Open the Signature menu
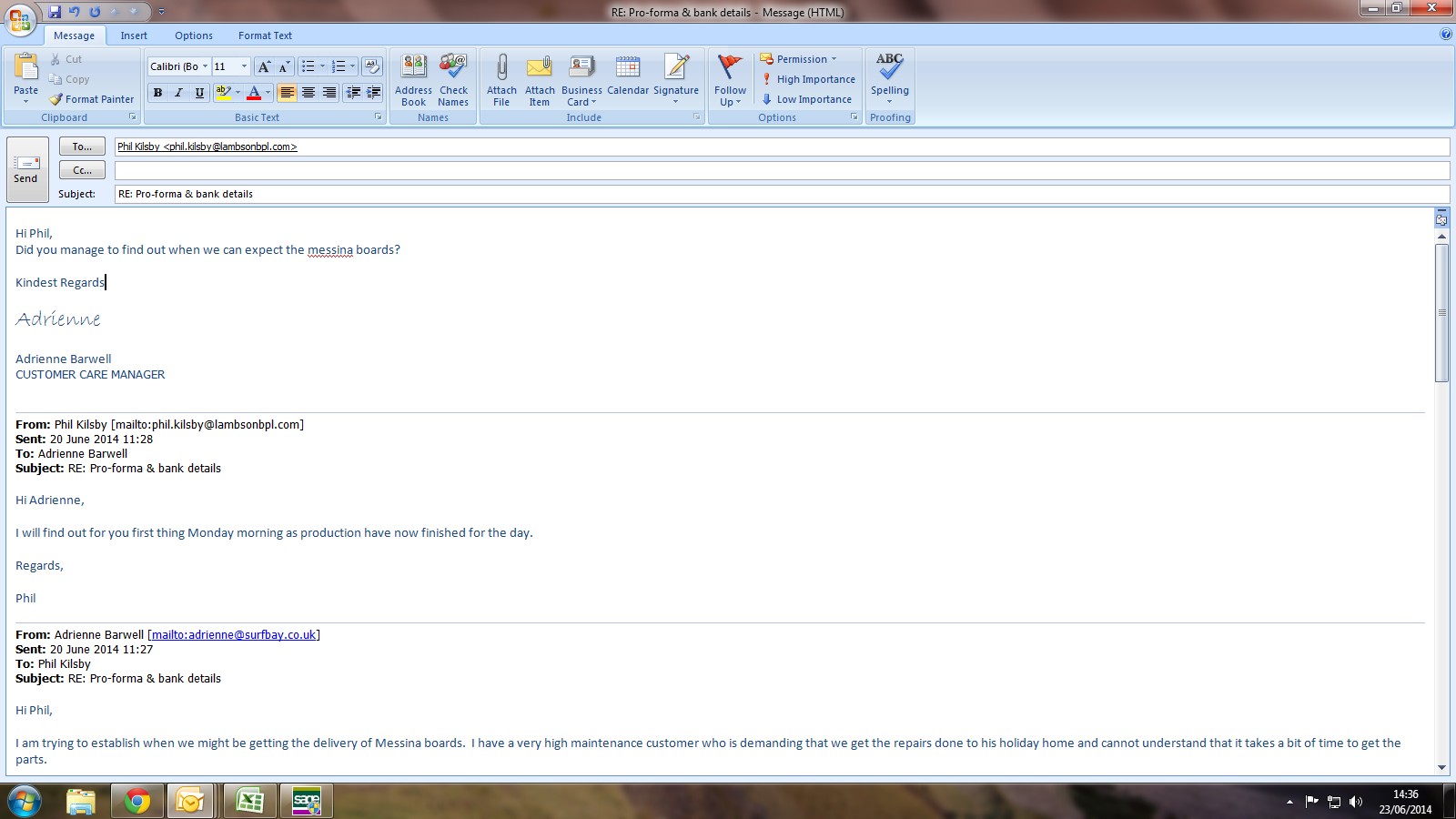 pyautogui.click(x=676, y=80)
